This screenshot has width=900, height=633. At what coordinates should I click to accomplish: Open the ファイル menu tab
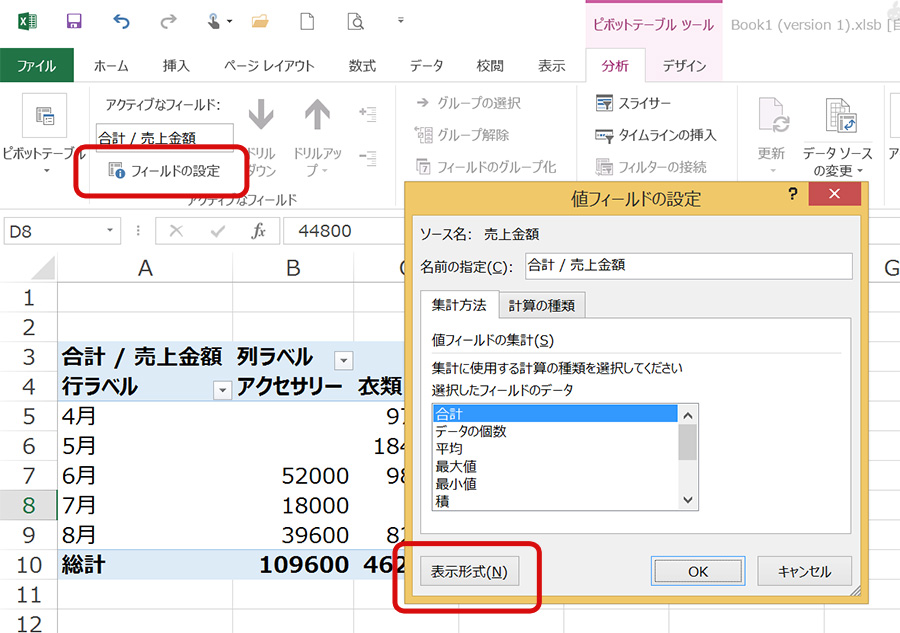[x=36, y=66]
